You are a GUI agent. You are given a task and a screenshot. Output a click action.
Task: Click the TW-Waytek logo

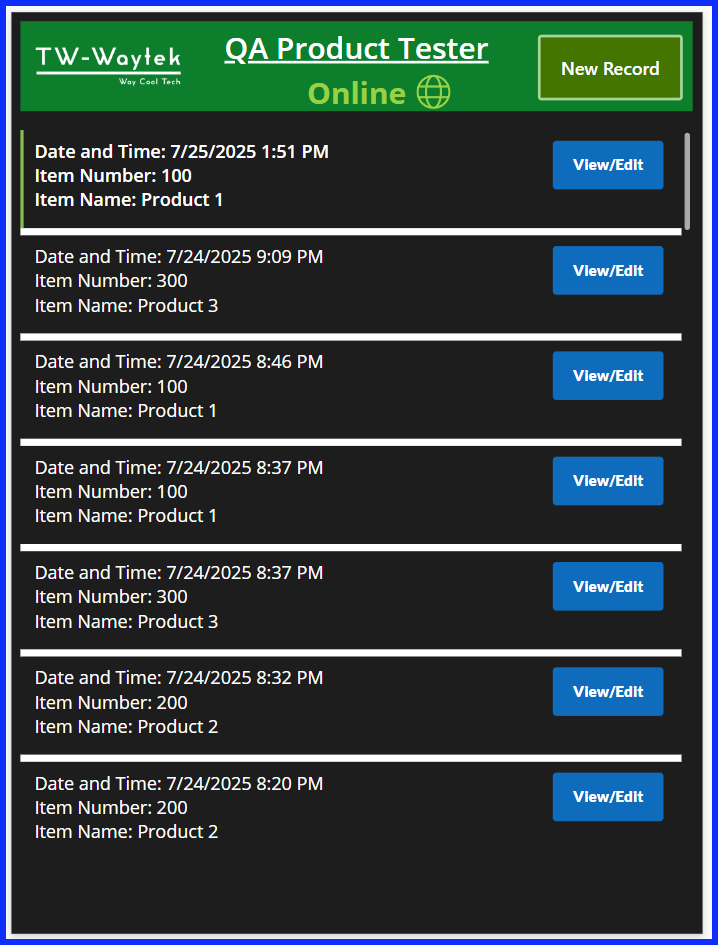[109, 65]
